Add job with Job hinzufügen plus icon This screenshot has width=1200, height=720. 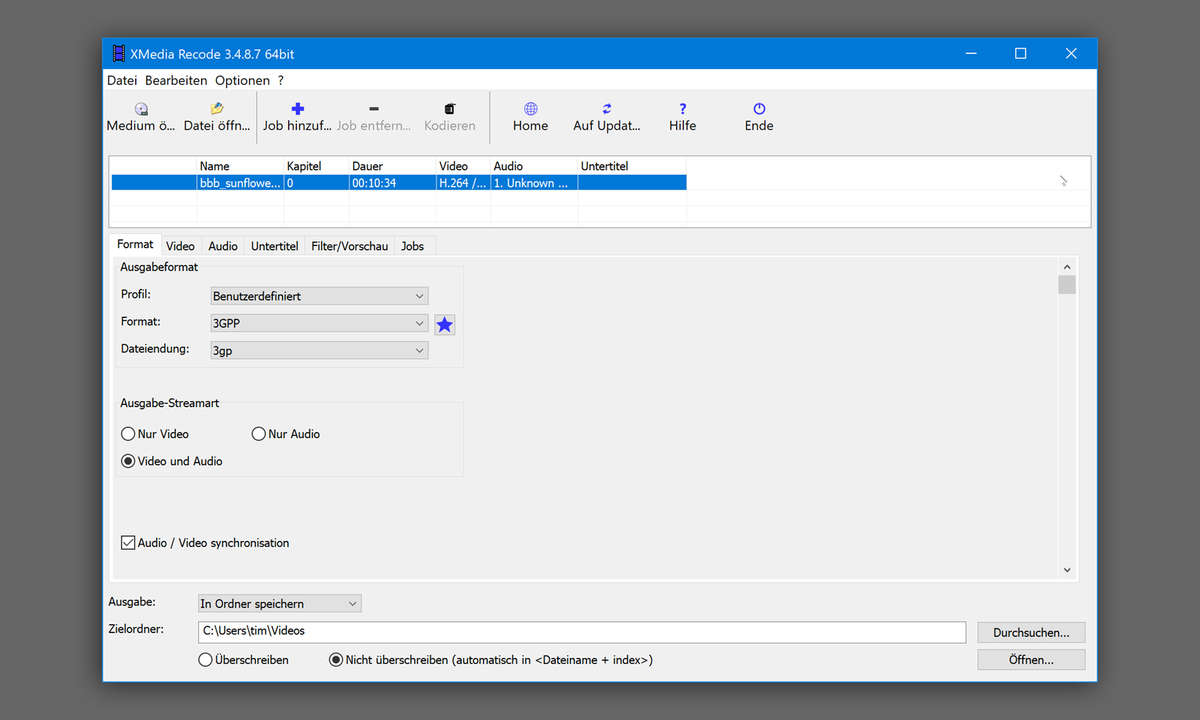click(x=297, y=109)
